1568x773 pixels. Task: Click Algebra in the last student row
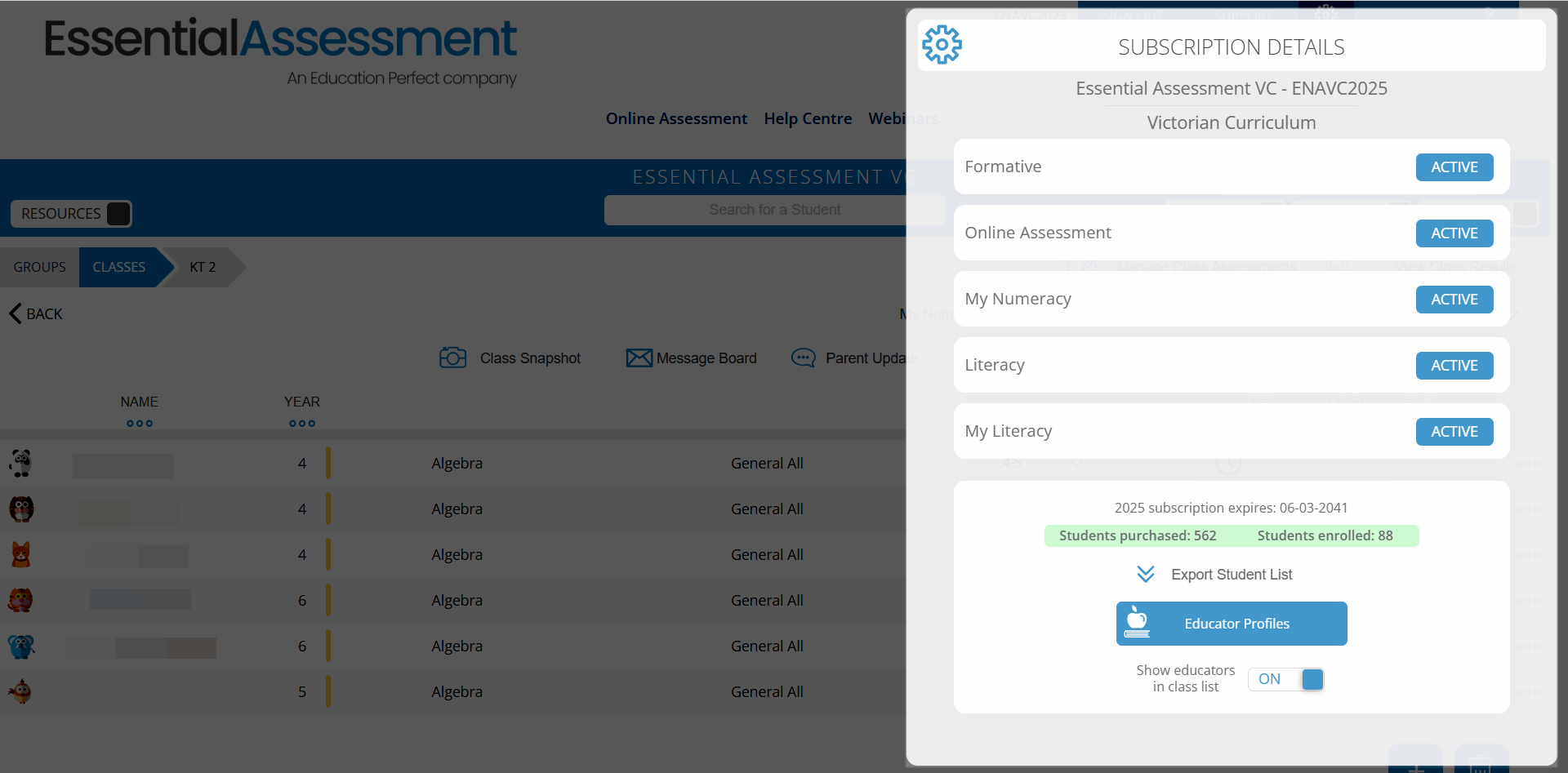point(457,691)
